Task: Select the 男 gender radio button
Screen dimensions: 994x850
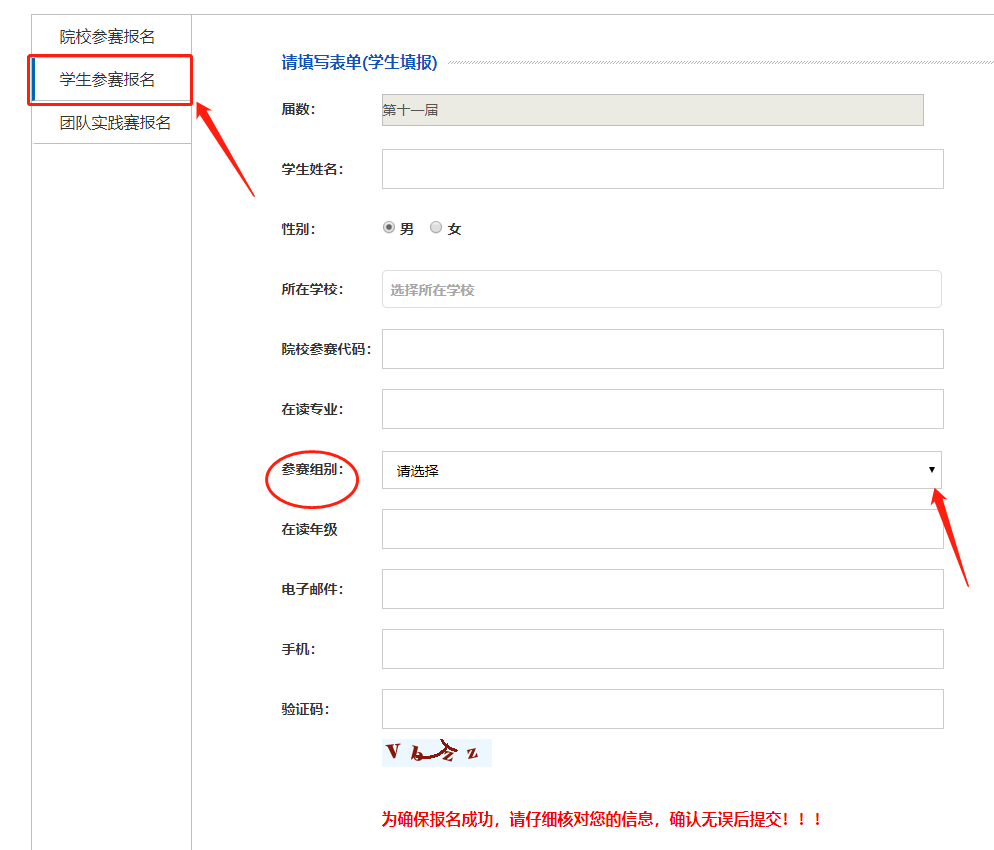Action: (389, 228)
